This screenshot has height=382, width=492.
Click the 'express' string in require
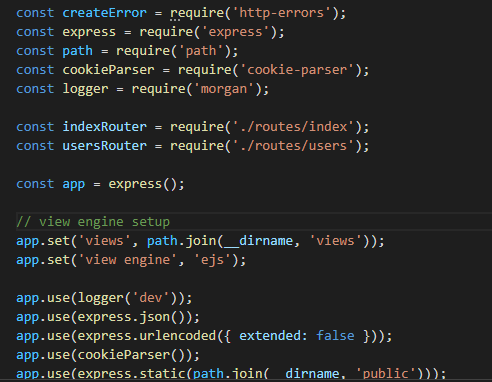235,32
